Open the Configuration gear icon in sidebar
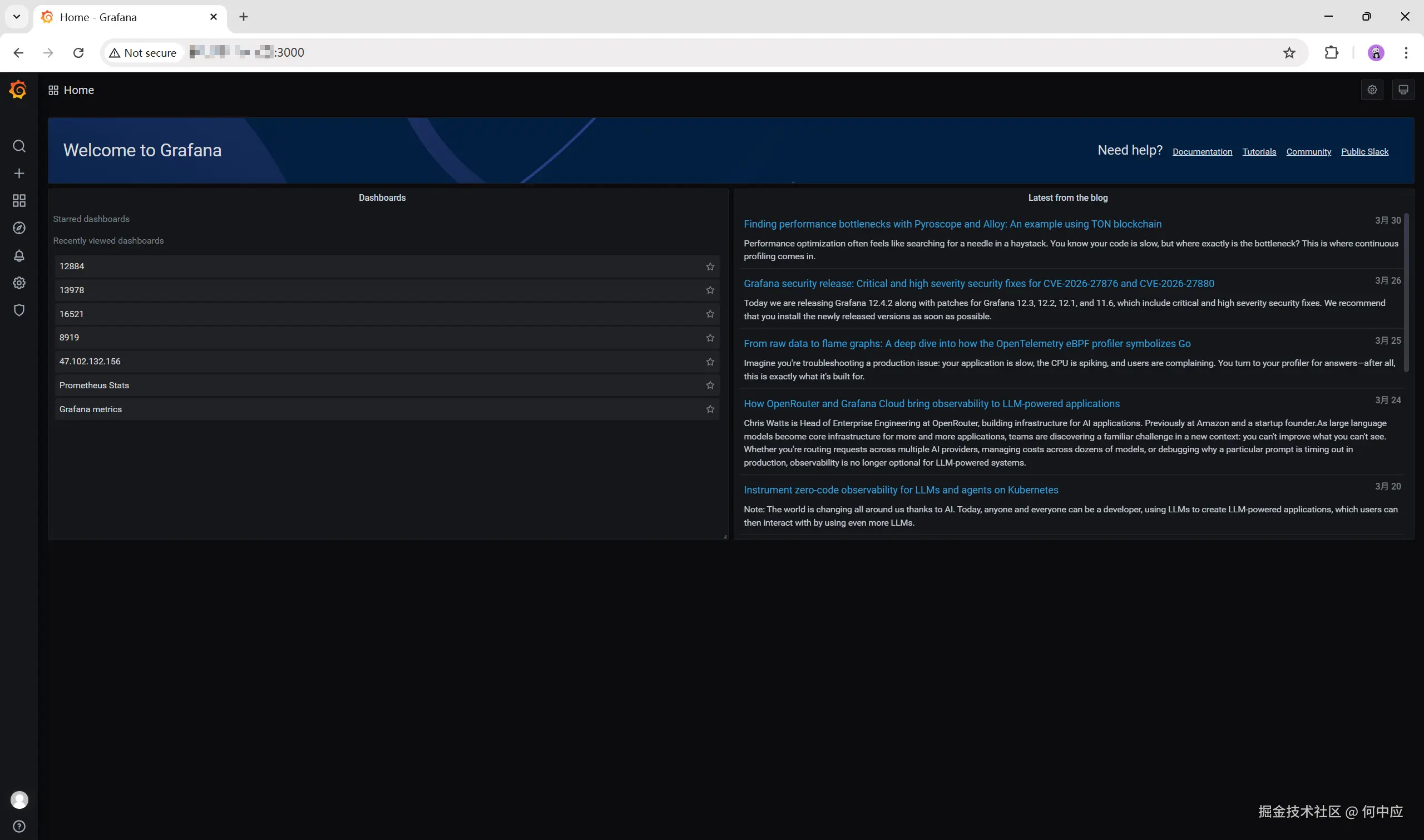The image size is (1424, 840). click(19, 283)
